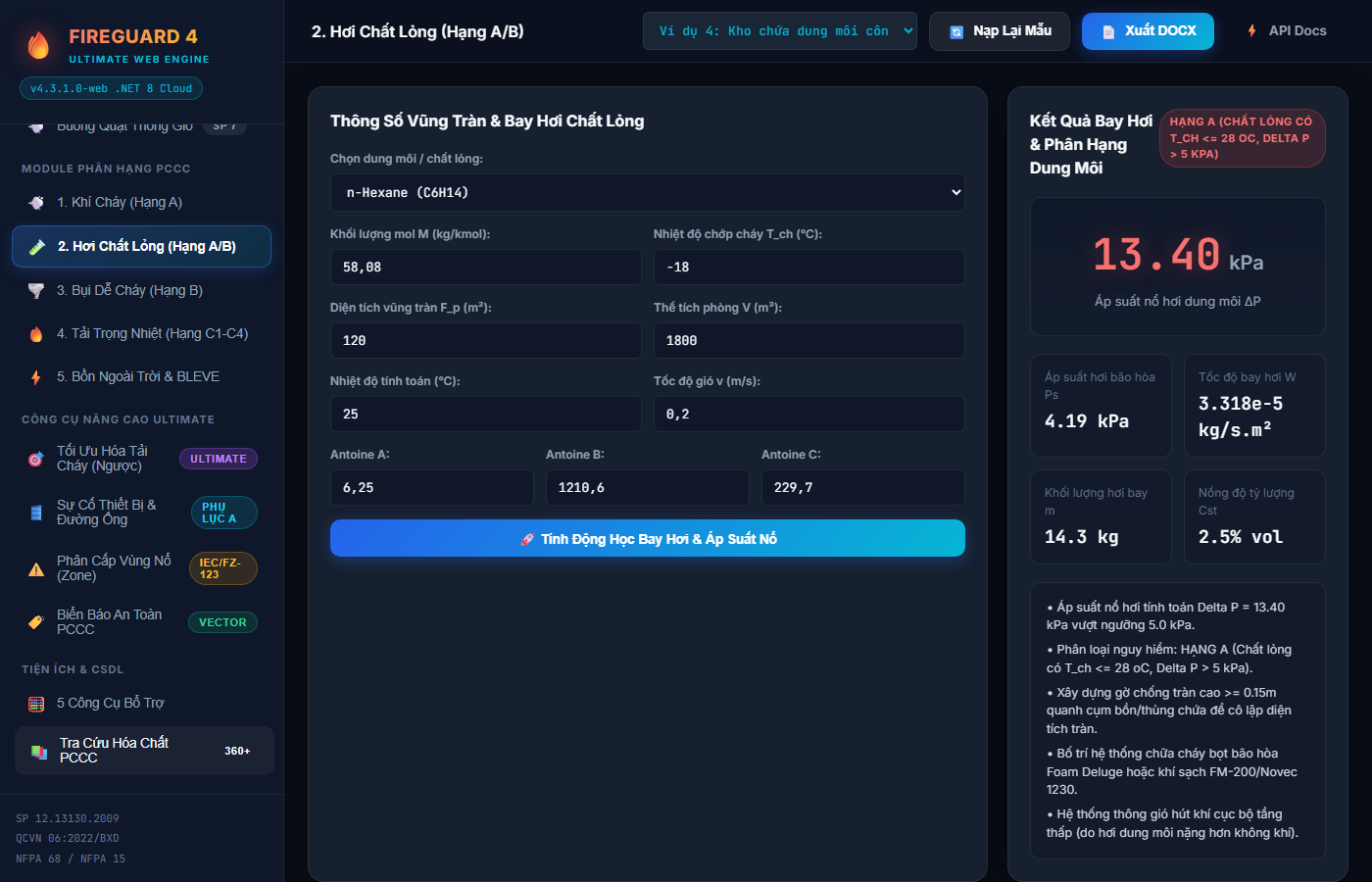1372x882 pixels.
Task: Click Xuất DOCX export button
Action: point(1148,31)
